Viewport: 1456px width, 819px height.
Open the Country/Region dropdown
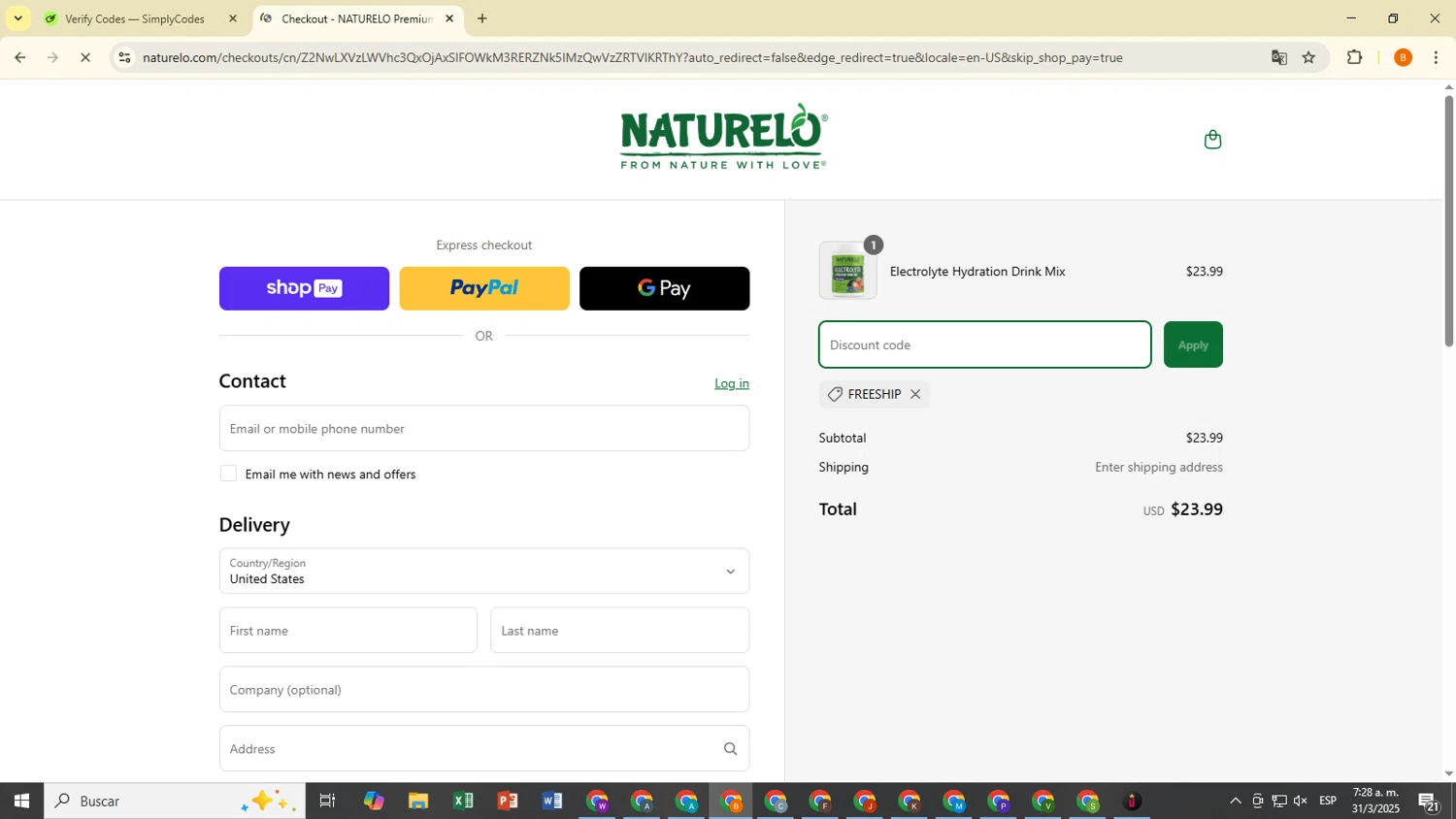484,571
